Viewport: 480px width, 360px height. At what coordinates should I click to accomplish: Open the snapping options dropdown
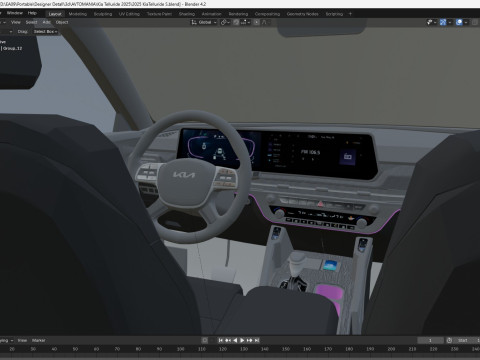[x=245, y=22]
